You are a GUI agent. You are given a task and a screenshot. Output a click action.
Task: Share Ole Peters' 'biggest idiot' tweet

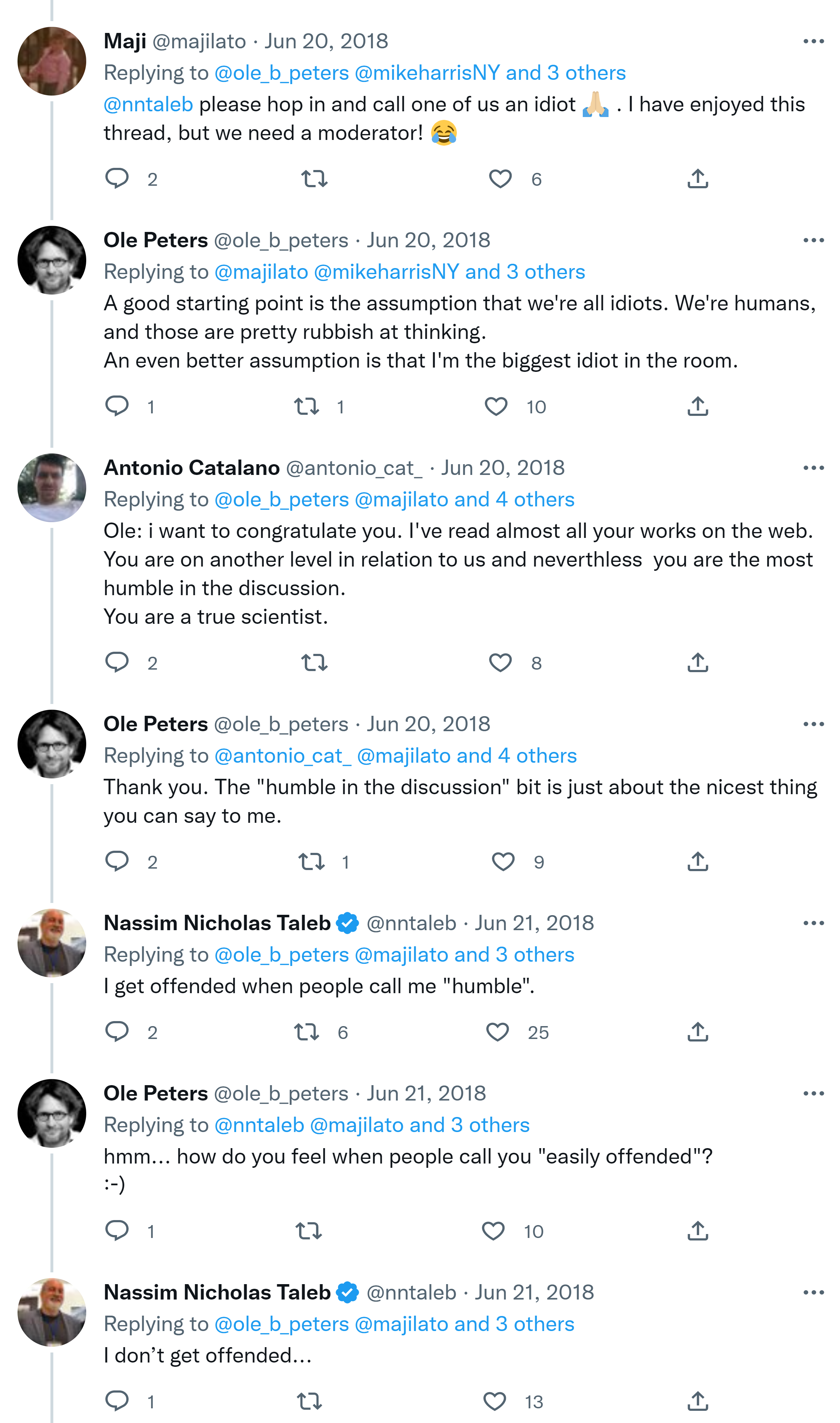click(x=697, y=406)
